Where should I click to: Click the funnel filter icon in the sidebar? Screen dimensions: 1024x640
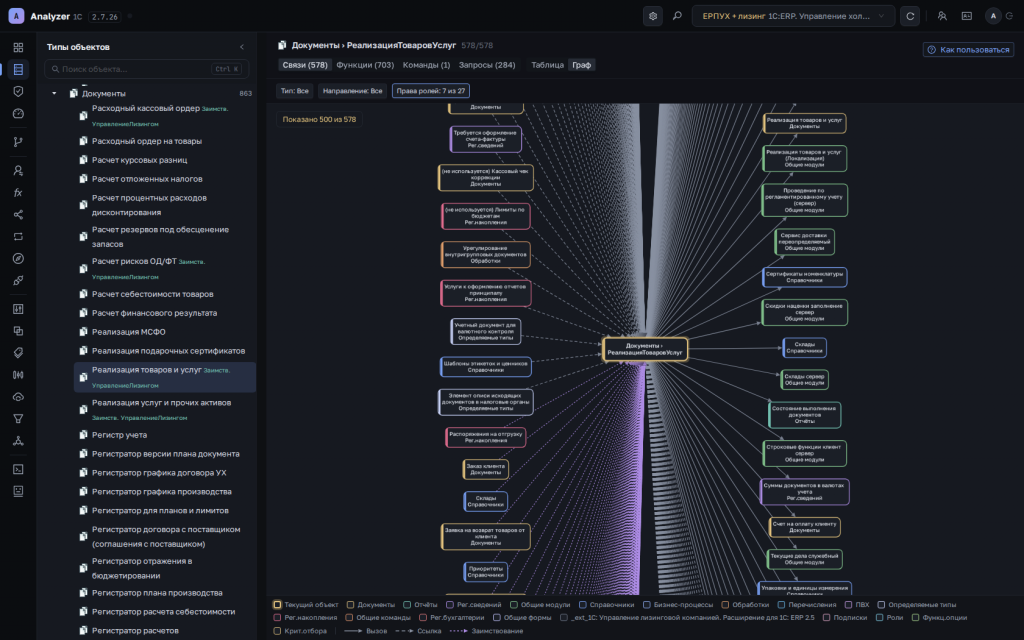coord(18,419)
